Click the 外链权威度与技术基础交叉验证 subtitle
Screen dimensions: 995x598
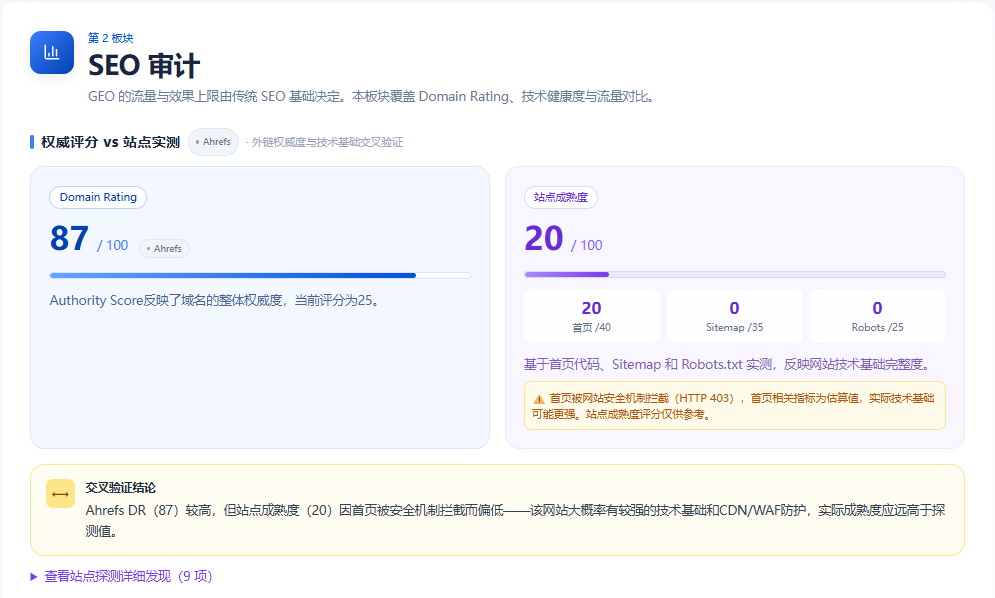(x=325, y=142)
